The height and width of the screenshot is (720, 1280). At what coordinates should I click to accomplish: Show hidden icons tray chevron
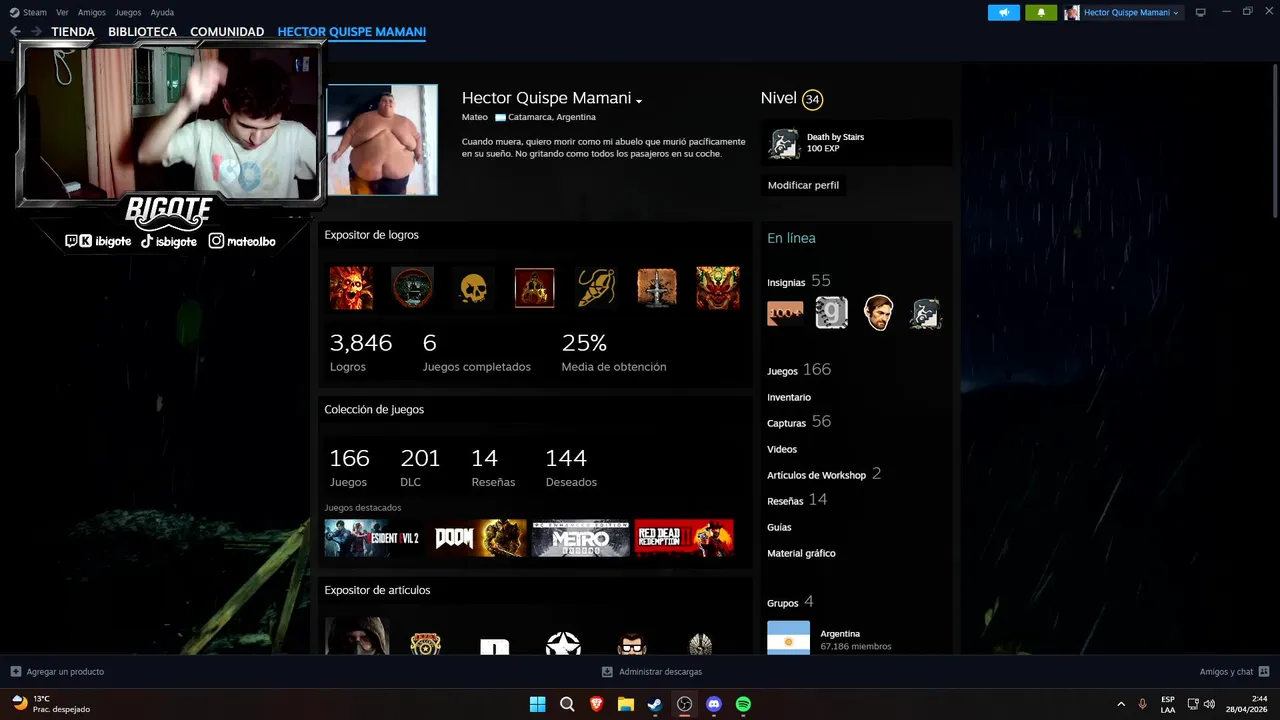coord(1120,704)
